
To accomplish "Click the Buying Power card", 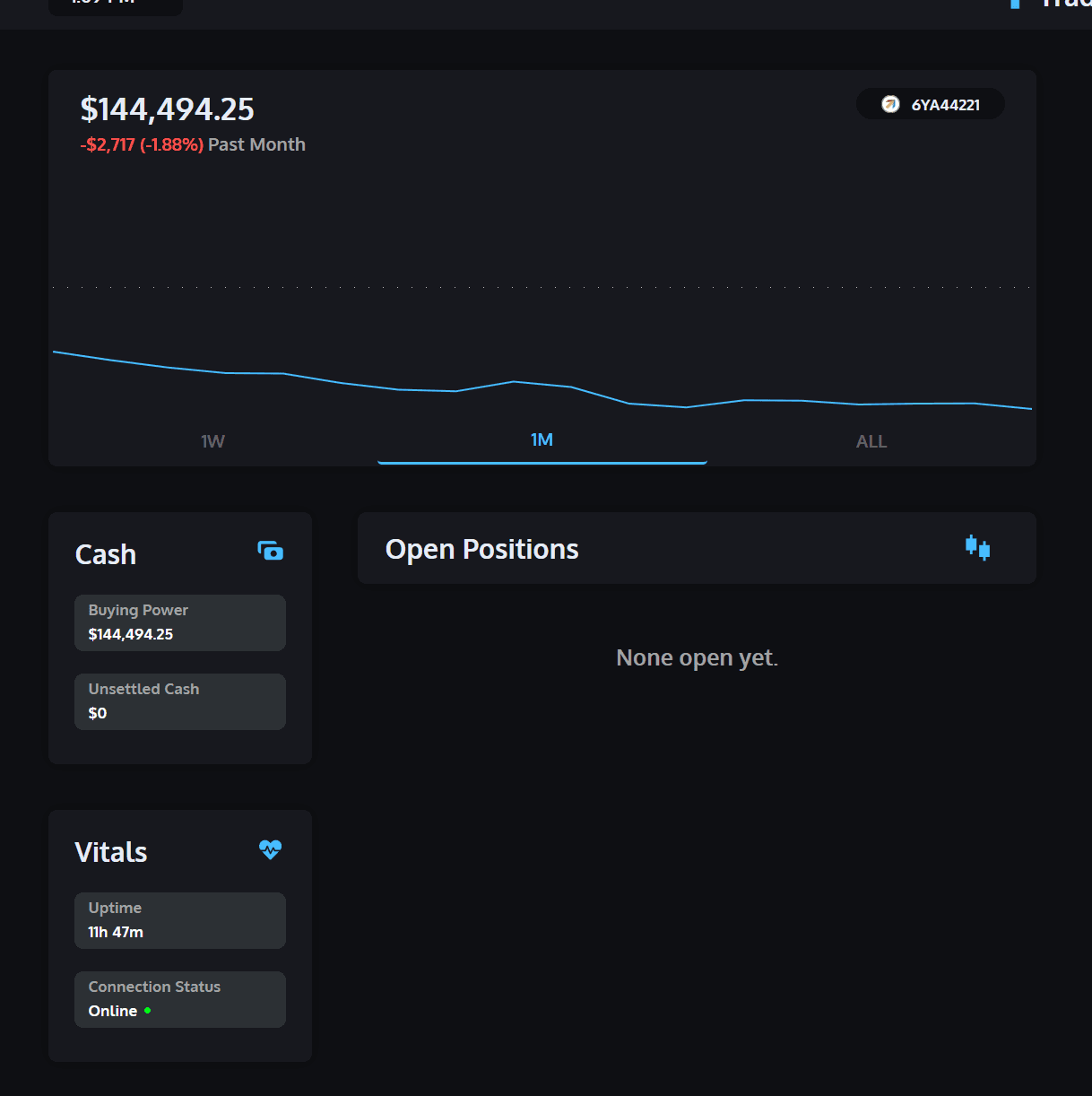I will 180,622.
